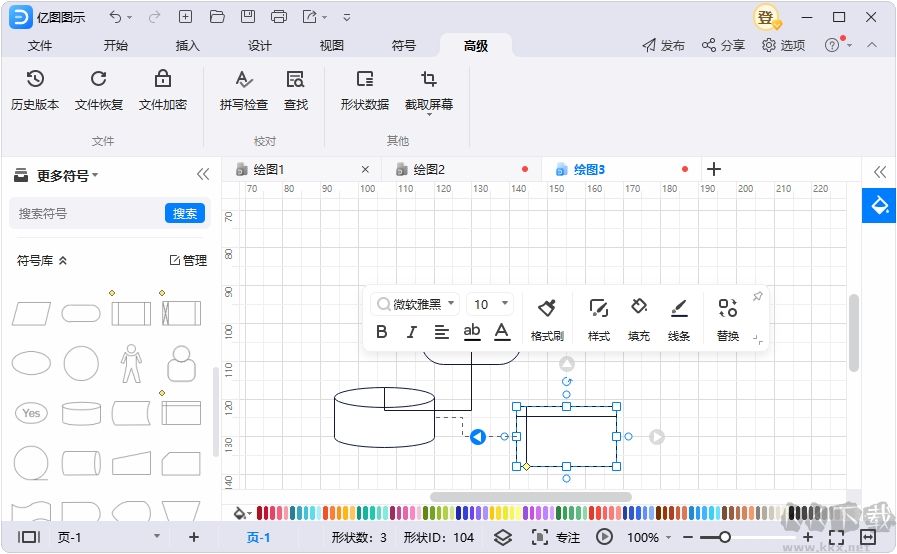Collapse the left symbols panel
The image size is (897, 554).
click(x=203, y=174)
